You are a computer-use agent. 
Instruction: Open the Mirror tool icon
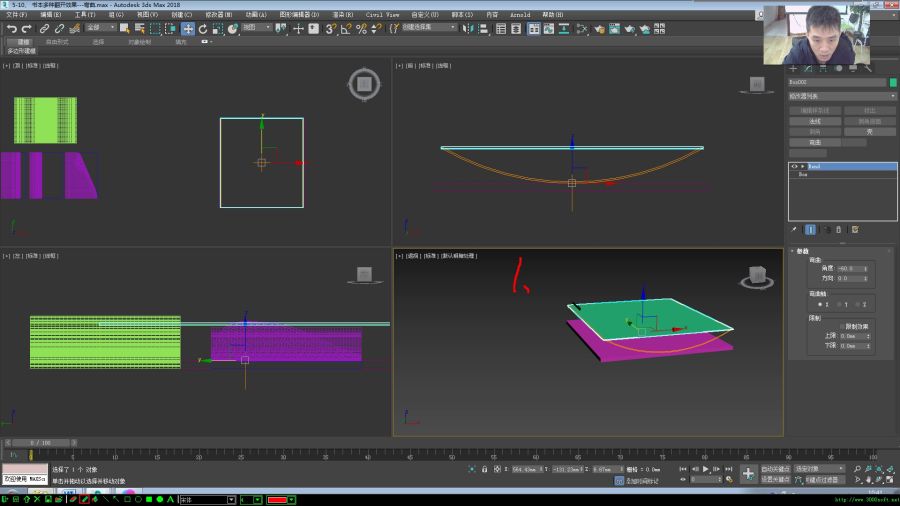point(467,29)
